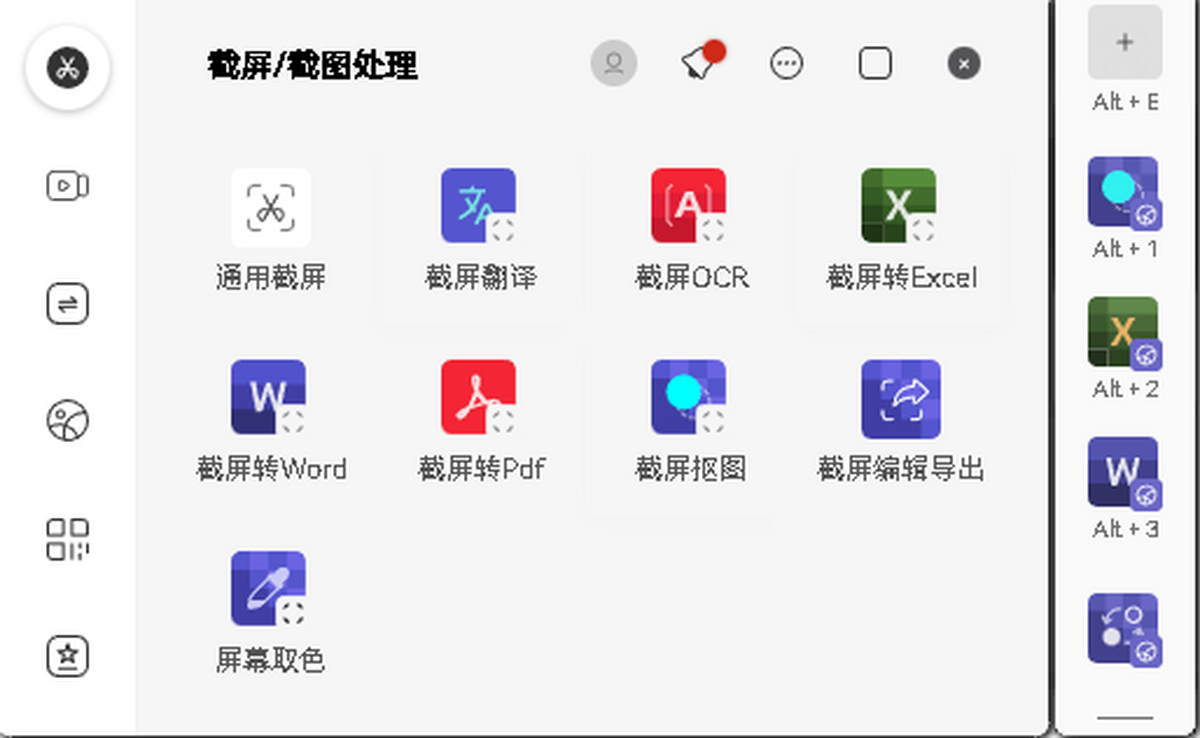Screen dimensions: 1200x738
Task: Launch 截屏翻译 screenshot translation
Action: (480, 231)
